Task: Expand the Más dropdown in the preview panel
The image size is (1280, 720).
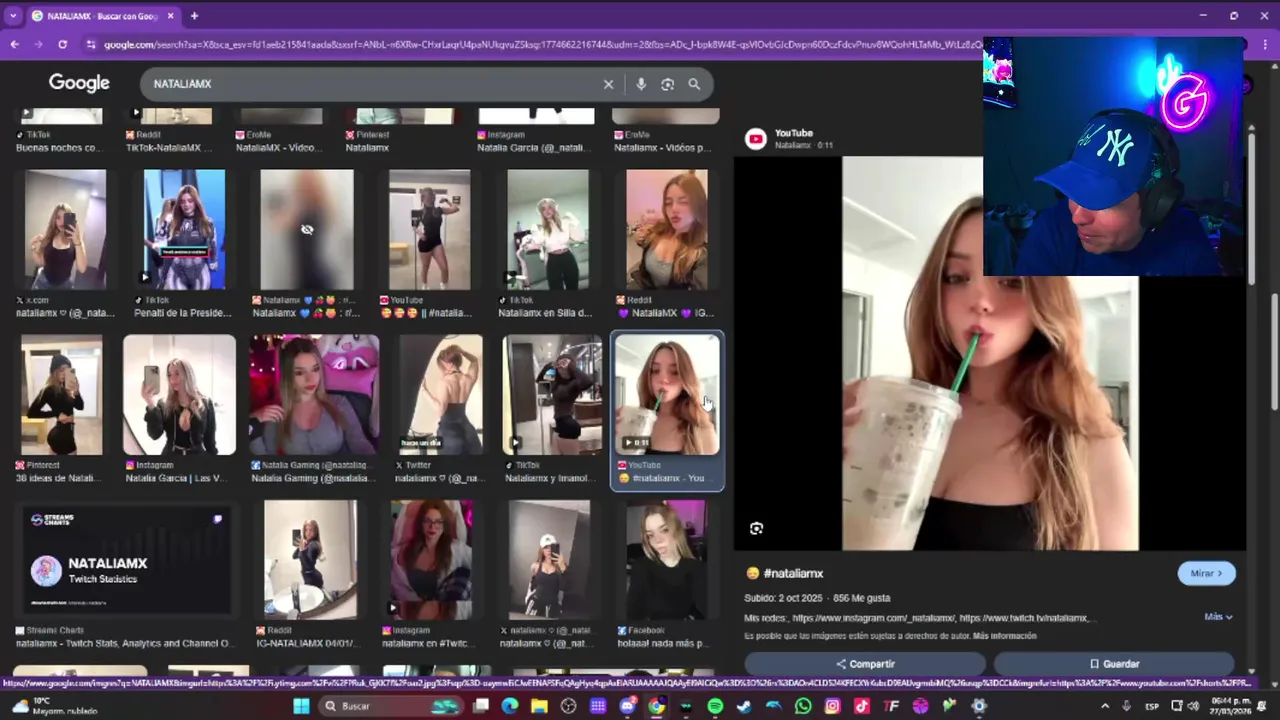Action: (x=1218, y=617)
